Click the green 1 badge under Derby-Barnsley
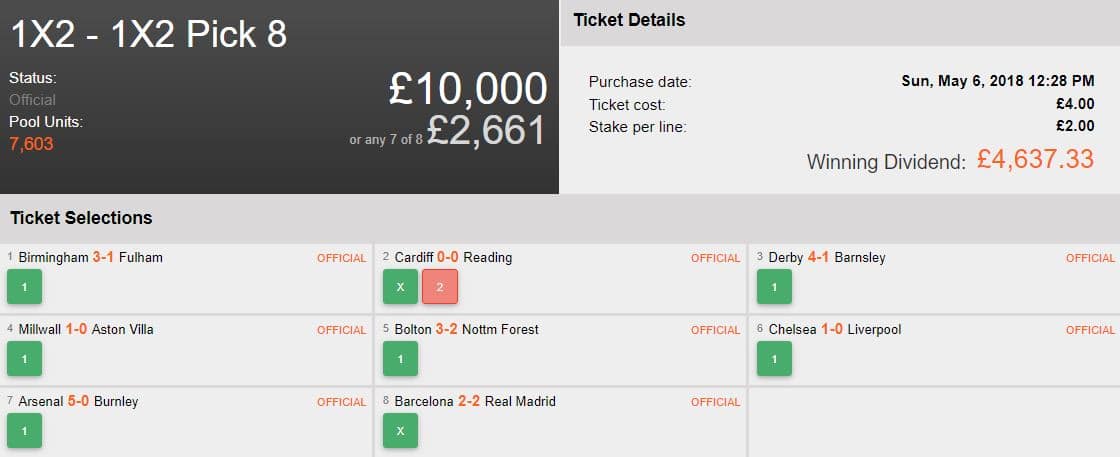1120x457 pixels. 774,287
